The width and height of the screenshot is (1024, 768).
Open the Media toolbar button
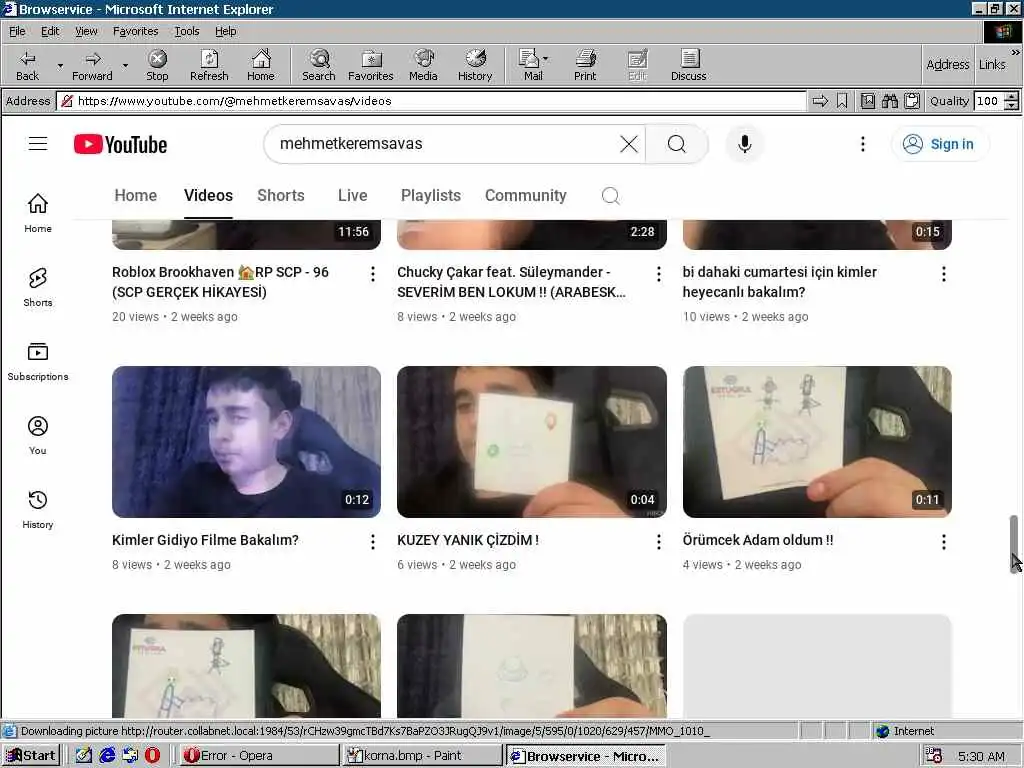click(x=423, y=65)
